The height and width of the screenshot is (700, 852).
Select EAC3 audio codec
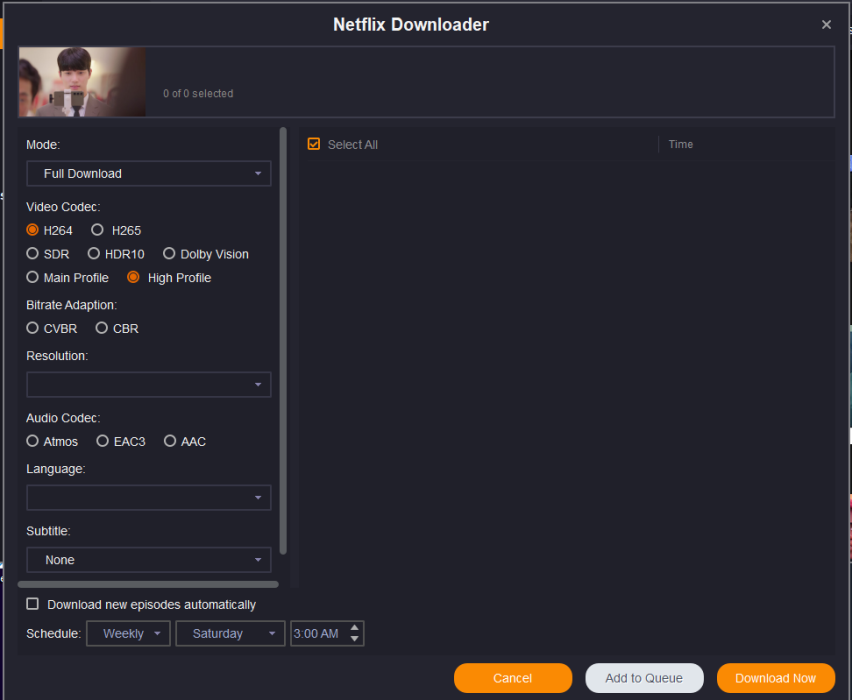point(103,441)
